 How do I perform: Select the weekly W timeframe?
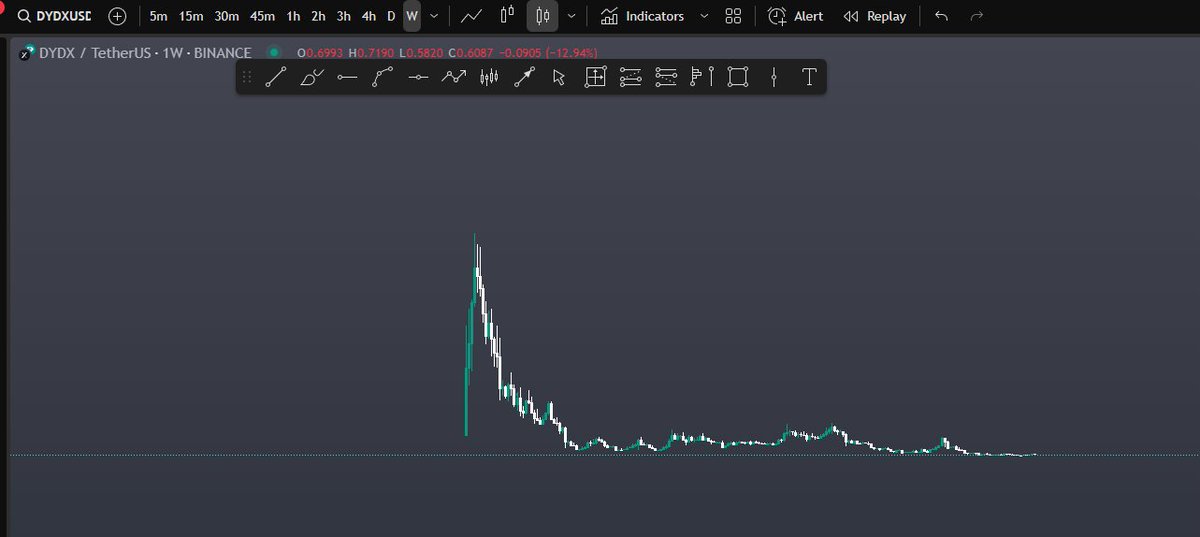412,16
